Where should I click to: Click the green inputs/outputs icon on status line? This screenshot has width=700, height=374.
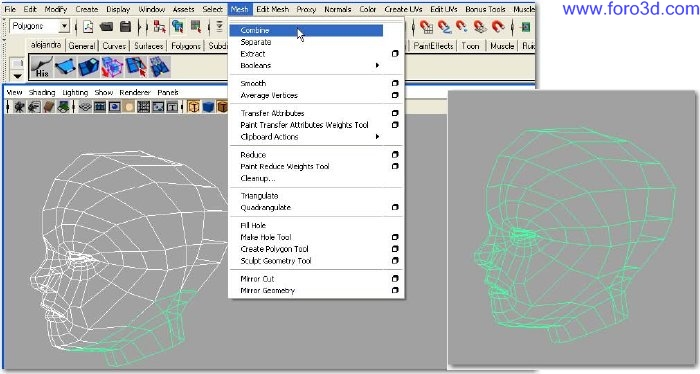(526, 27)
